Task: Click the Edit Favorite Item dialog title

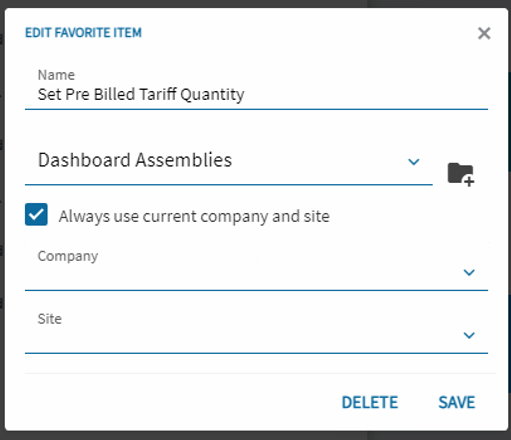Action: [x=83, y=33]
